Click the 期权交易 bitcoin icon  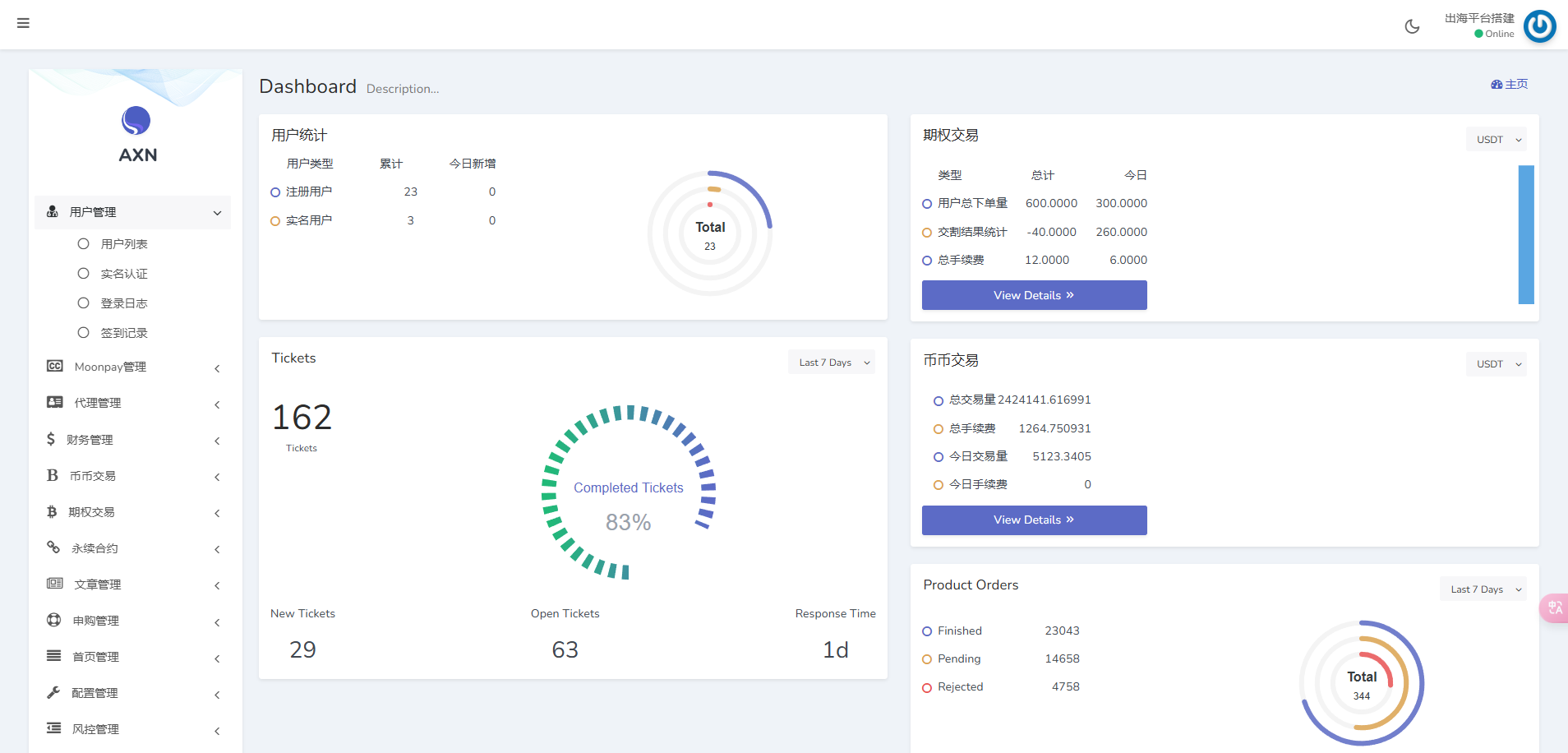coord(52,511)
